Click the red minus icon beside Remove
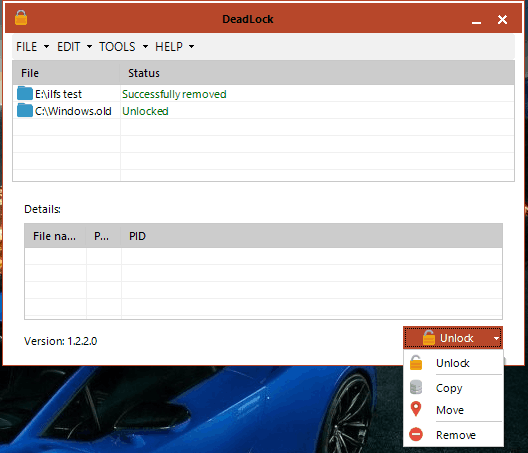The height and width of the screenshot is (453, 528). click(x=416, y=434)
